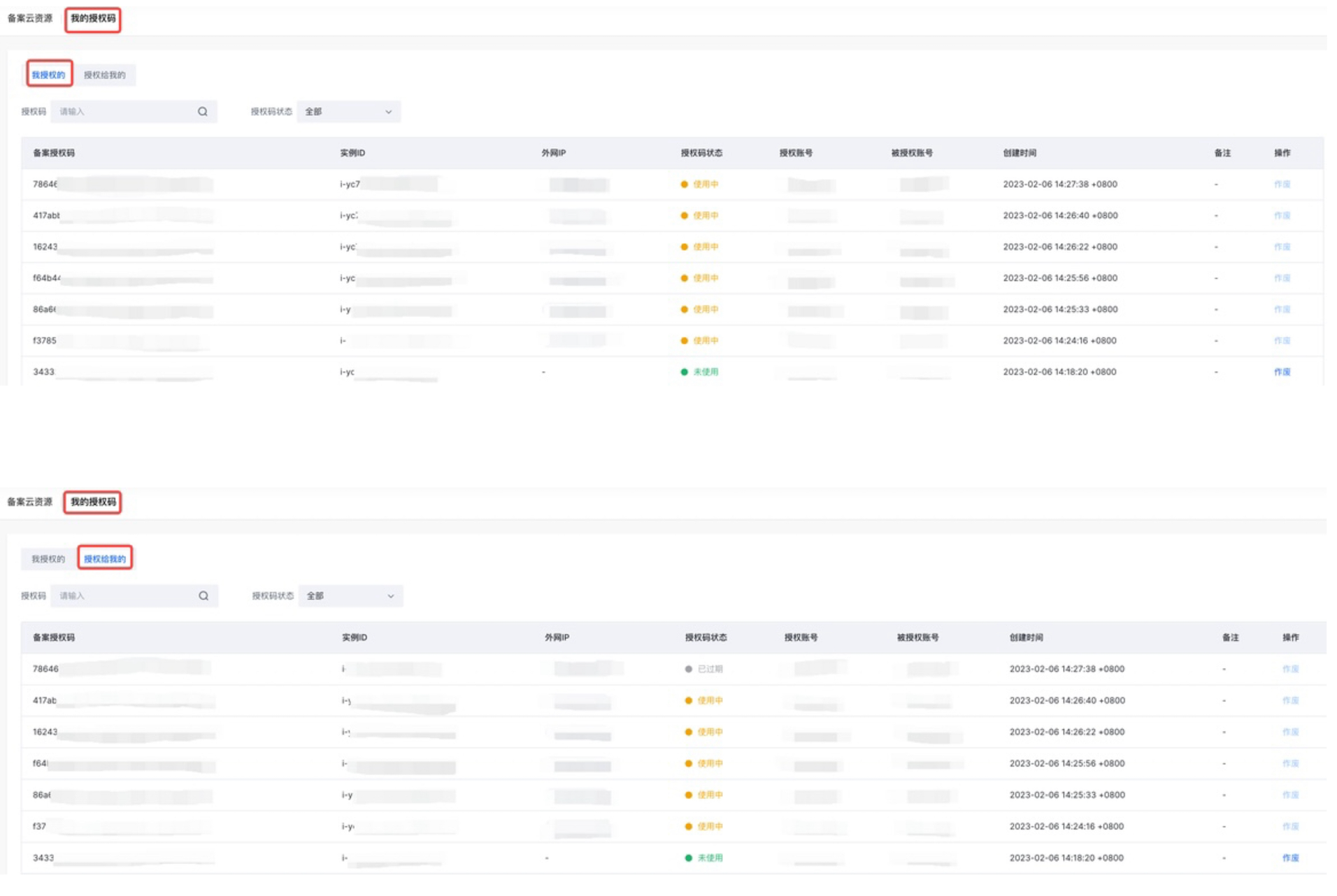Click 2023-02-06 14:18:20 timestamp in 我授权的 list

pyautogui.click(x=1059, y=372)
